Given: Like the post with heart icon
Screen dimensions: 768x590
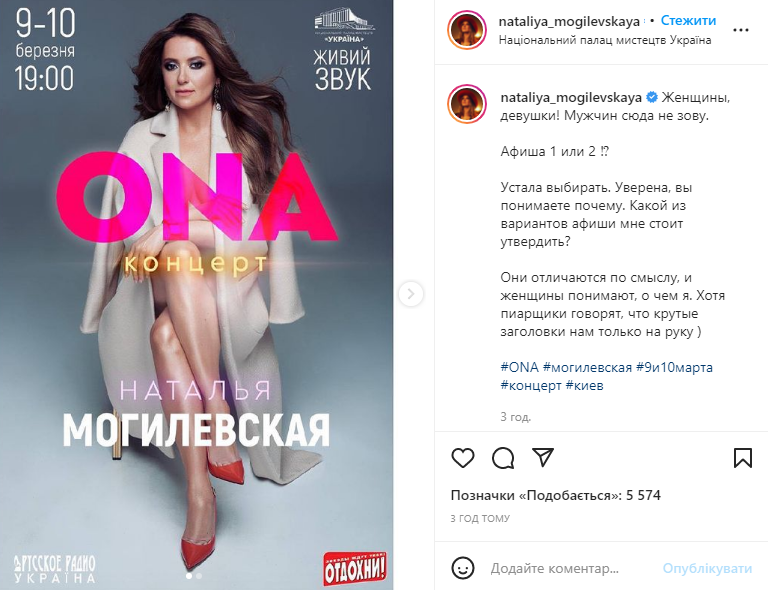Looking at the screenshot, I should [x=462, y=458].
